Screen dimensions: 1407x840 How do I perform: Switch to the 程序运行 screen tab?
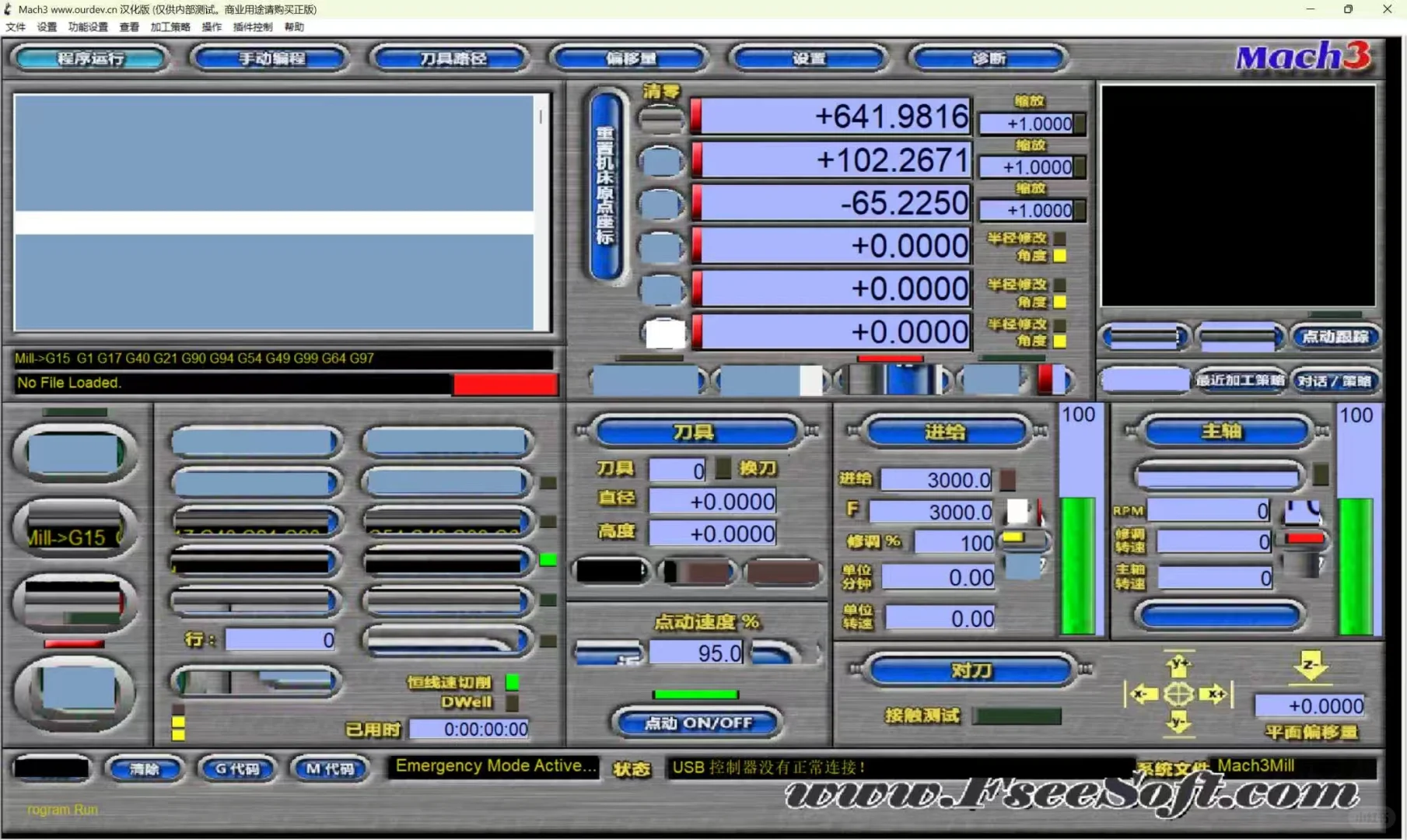click(91, 58)
